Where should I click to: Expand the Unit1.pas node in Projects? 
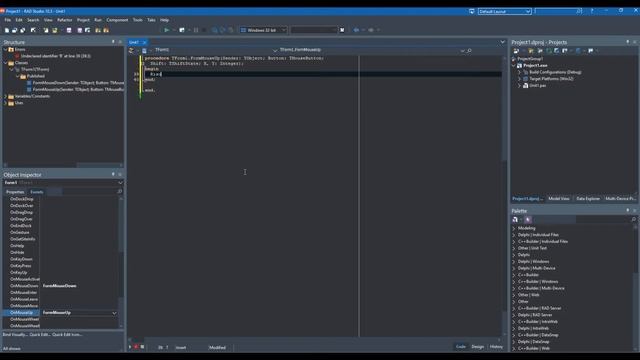pyautogui.click(x=519, y=86)
